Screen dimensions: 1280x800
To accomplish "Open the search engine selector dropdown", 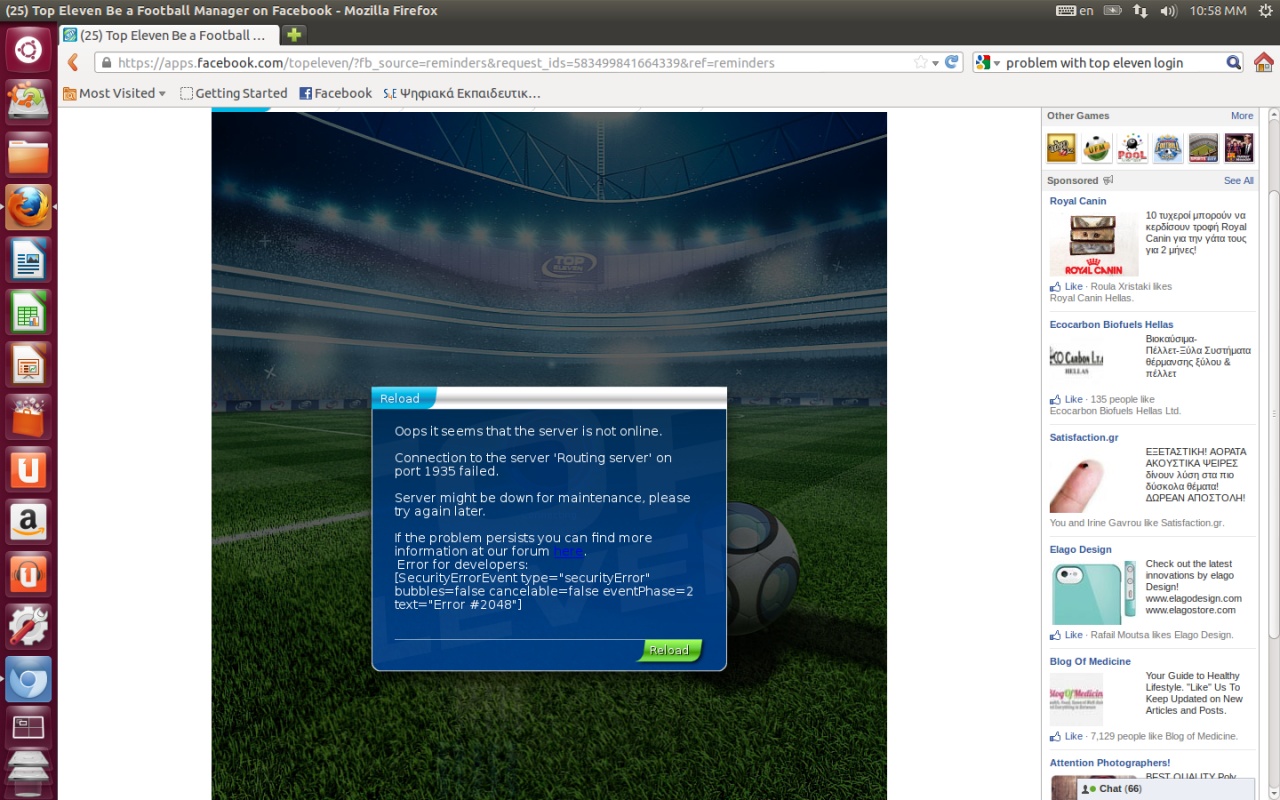I will tap(988, 62).
